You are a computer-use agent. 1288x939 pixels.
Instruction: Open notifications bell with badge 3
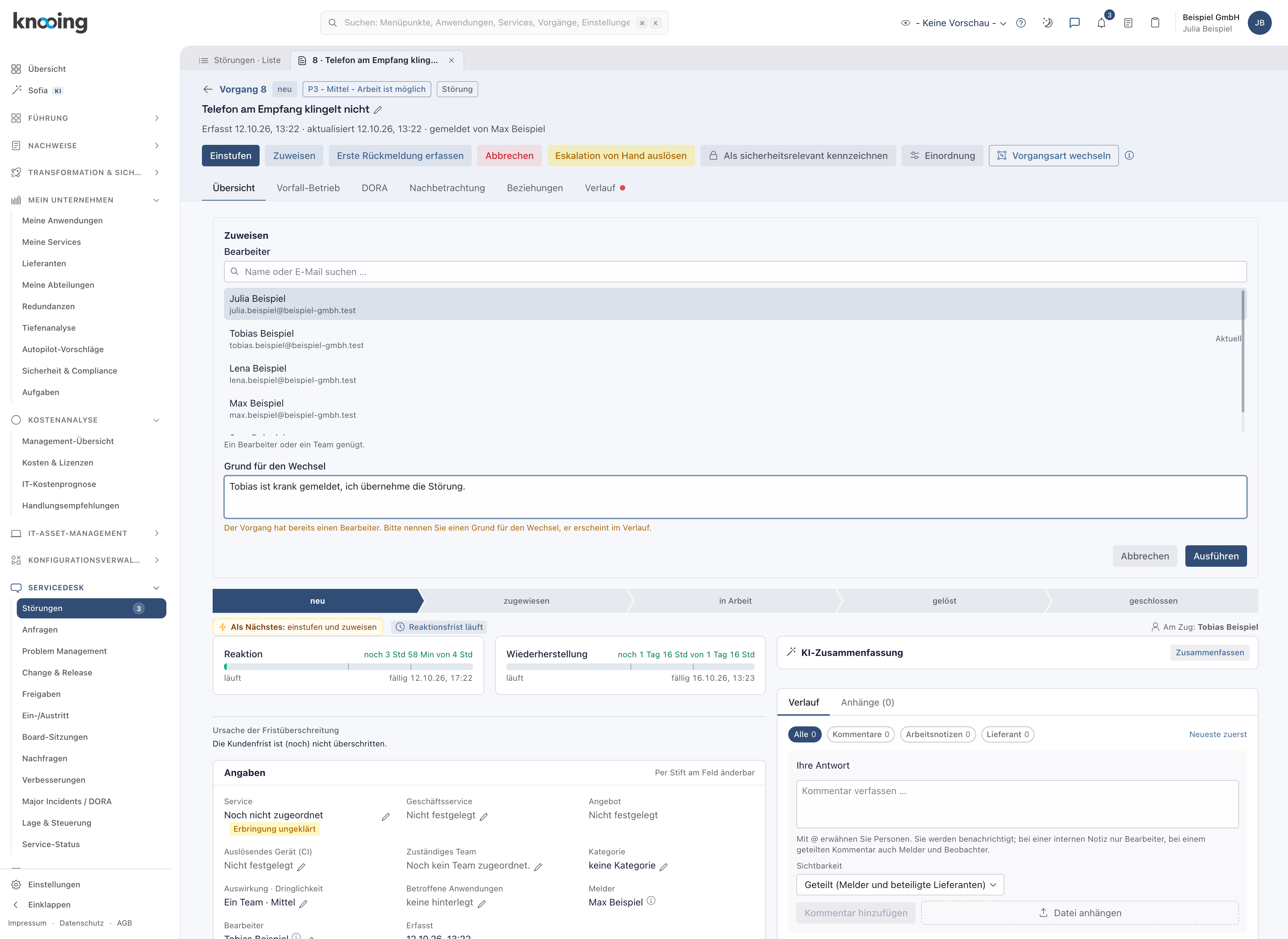click(x=1102, y=23)
